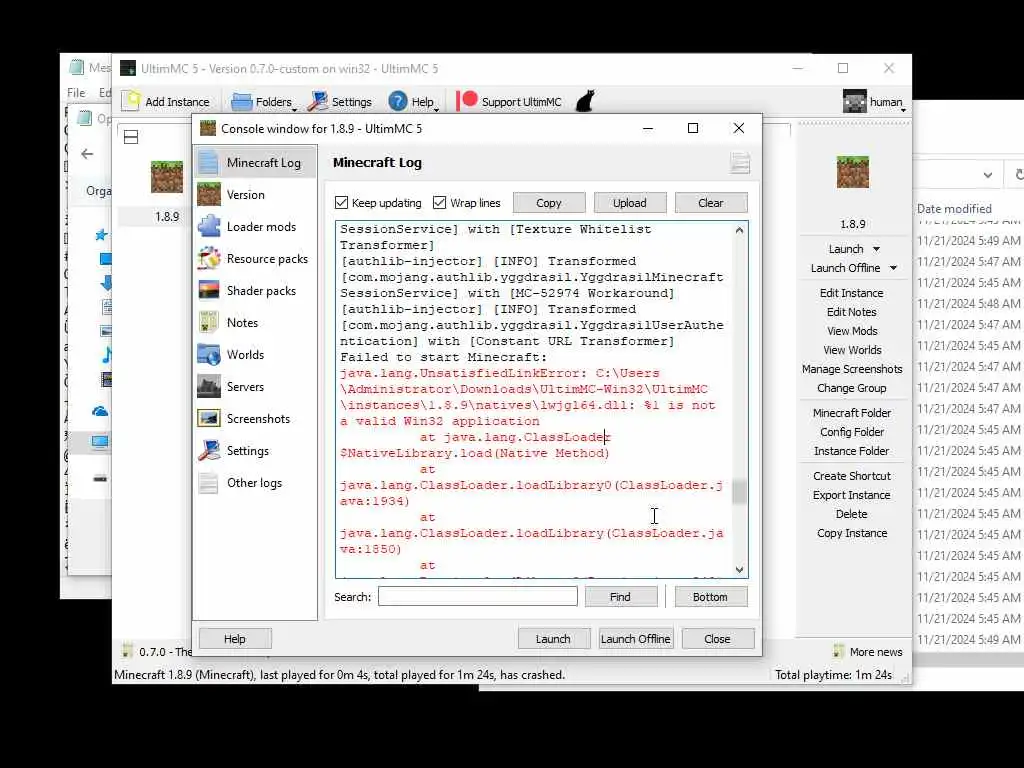Image resolution: width=1024 pixels, height=768 pixels.
Task: Click the Find button
Action: pyautogui.click(x=620, y=597)
